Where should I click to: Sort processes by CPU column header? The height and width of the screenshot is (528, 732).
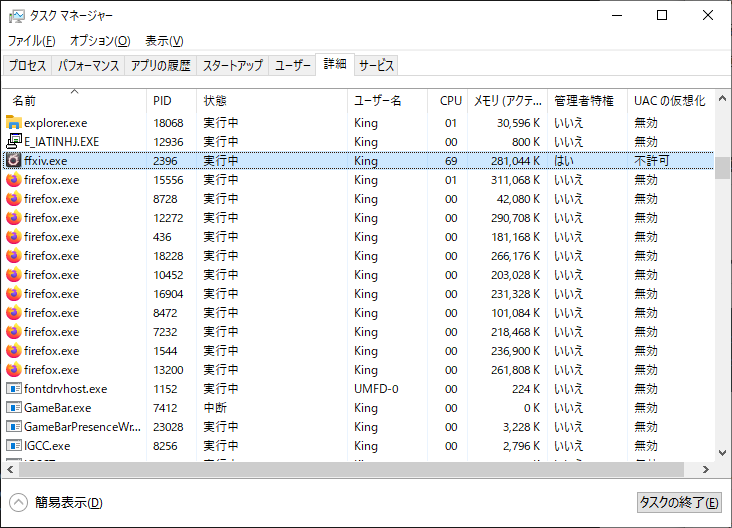click(x=451, y=101)
